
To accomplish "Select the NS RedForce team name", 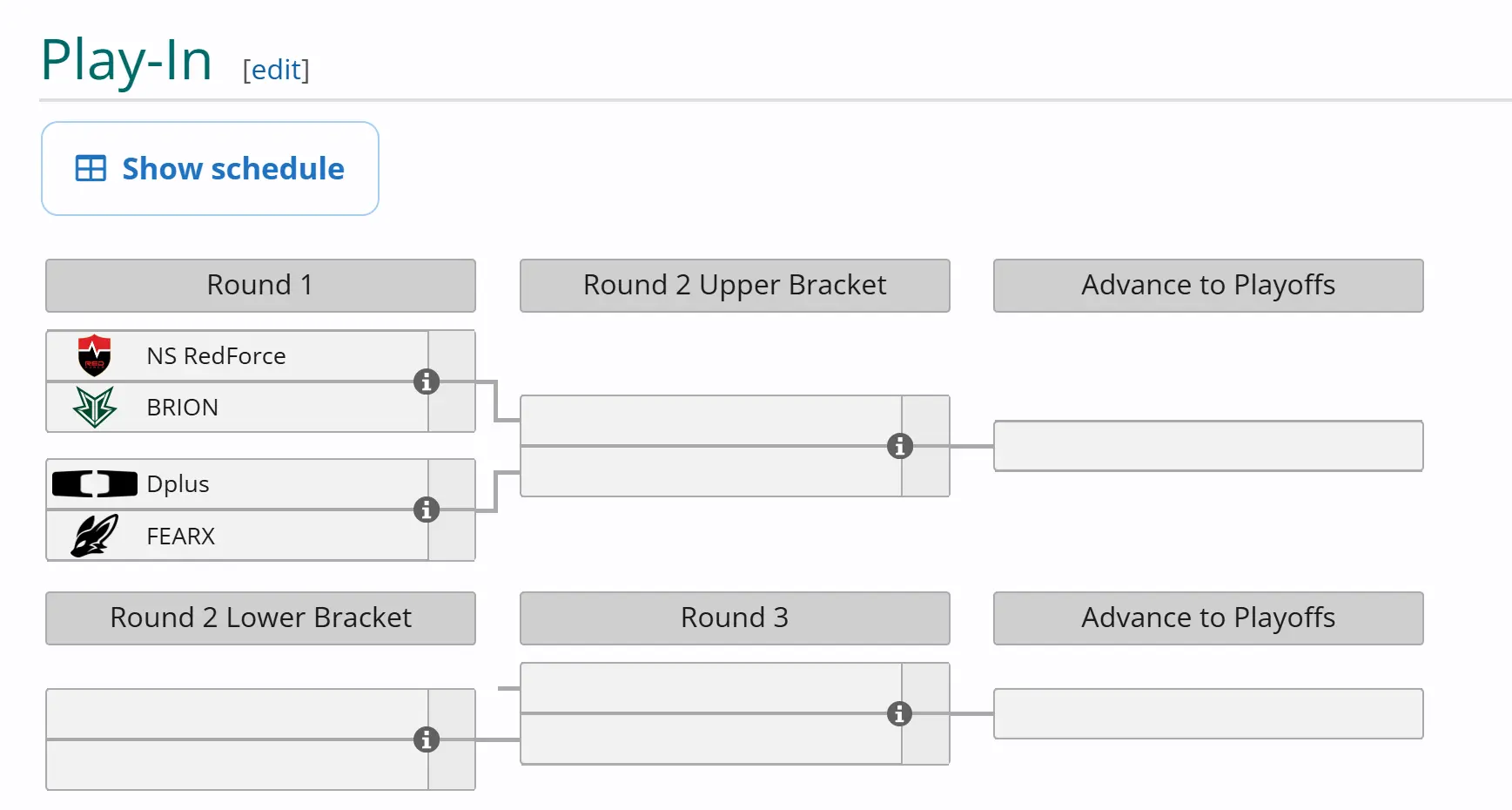I will 216,355.
